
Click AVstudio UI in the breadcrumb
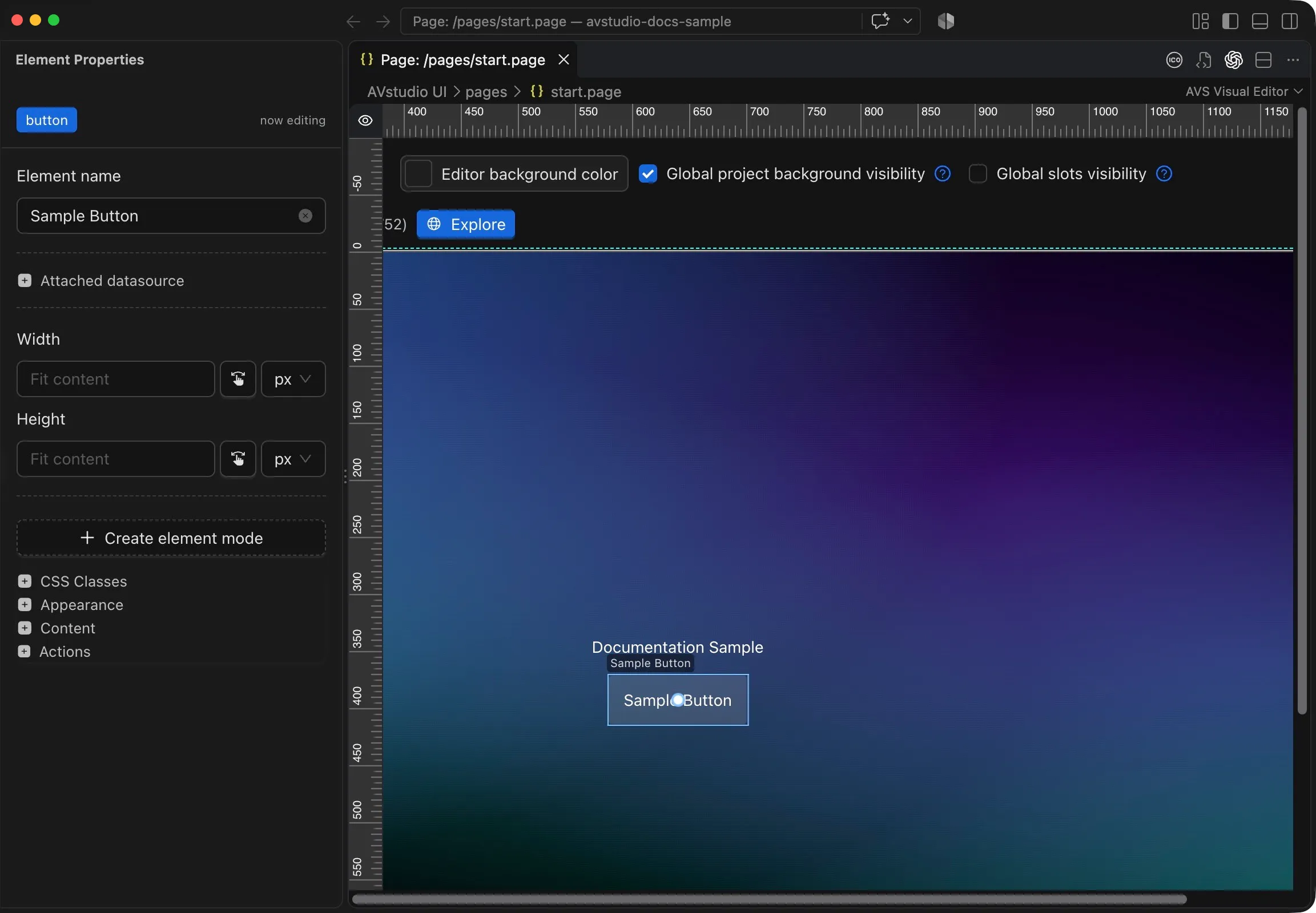(x=407, y=91)
